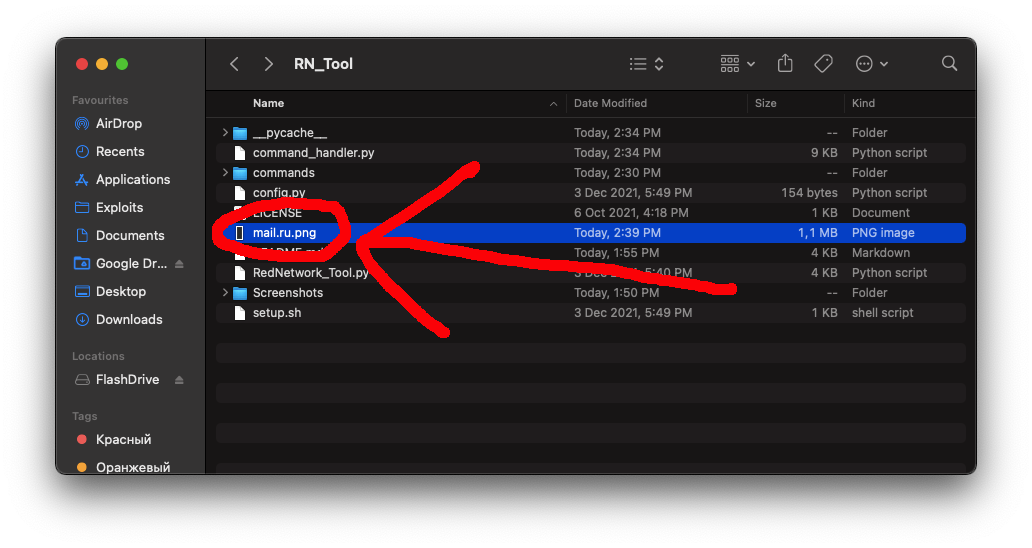The height and width of the screenshot is (548, 1032).
Task: Click the shell script kind cell
Action: (883, 313)
